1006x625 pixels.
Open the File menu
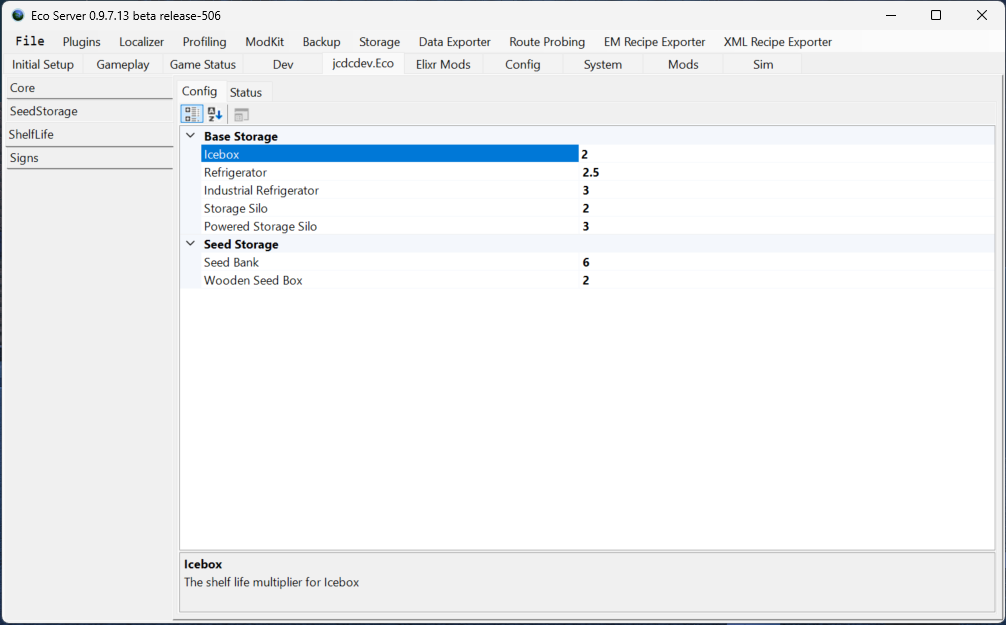coord(30,42)
